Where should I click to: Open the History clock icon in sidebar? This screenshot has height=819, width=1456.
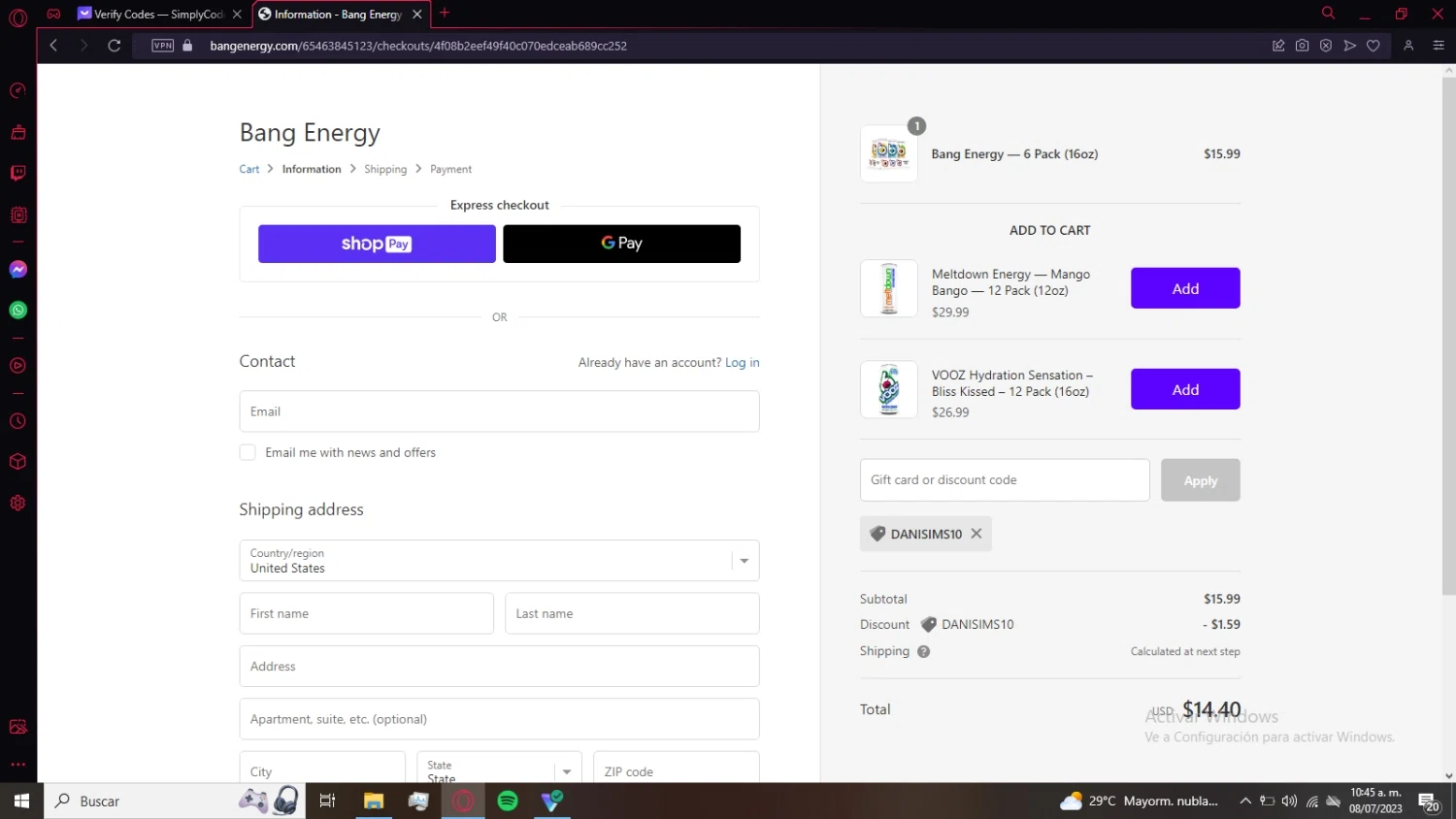coord(17,421)
